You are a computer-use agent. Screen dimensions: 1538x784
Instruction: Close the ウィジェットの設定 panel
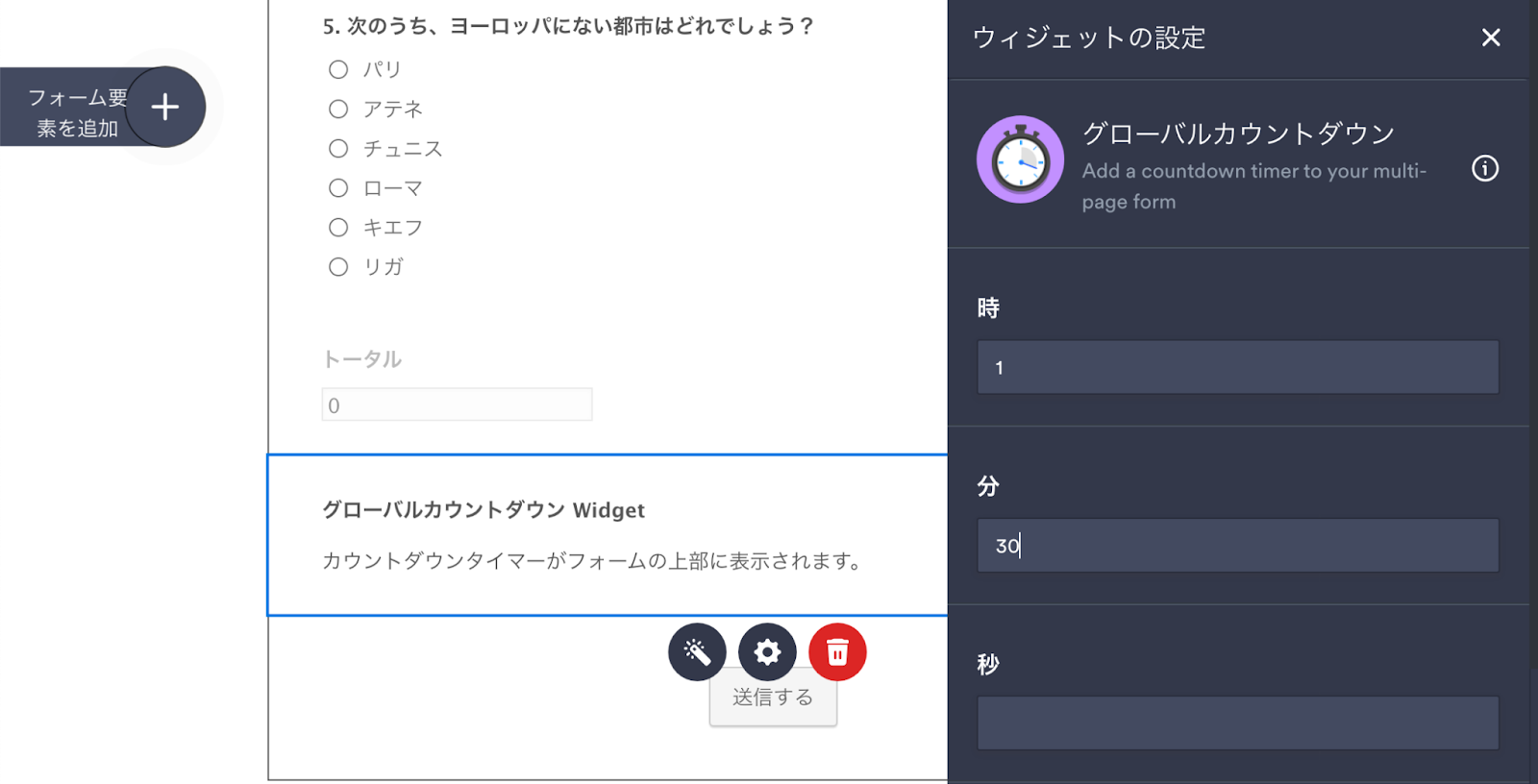pos(1491,37)
